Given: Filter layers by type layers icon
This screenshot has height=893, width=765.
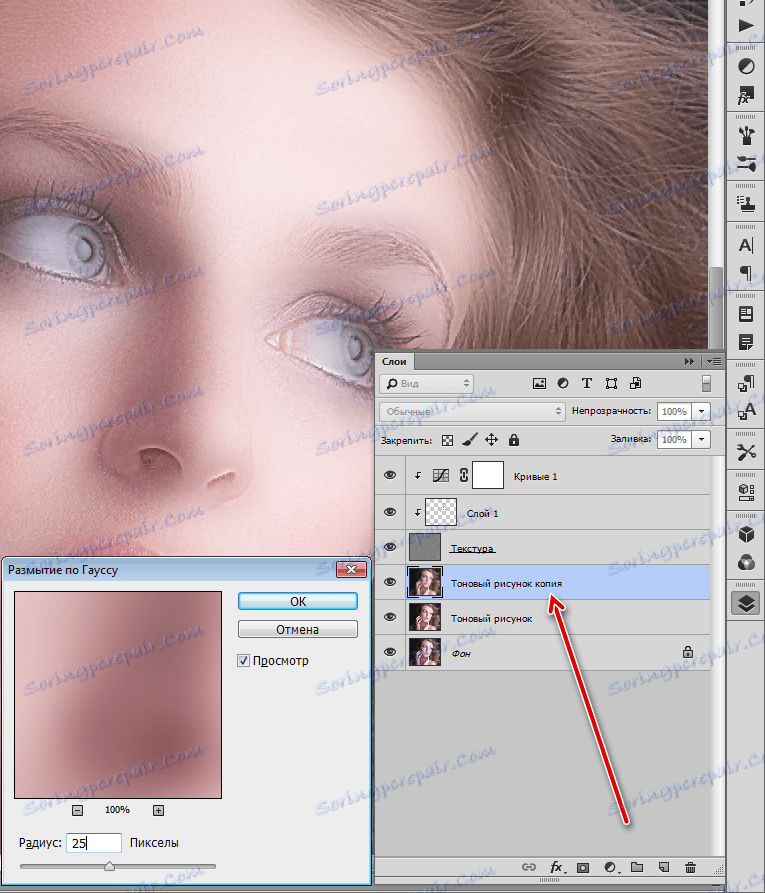Looking at the screenshot, I should [x=587, y=383].
